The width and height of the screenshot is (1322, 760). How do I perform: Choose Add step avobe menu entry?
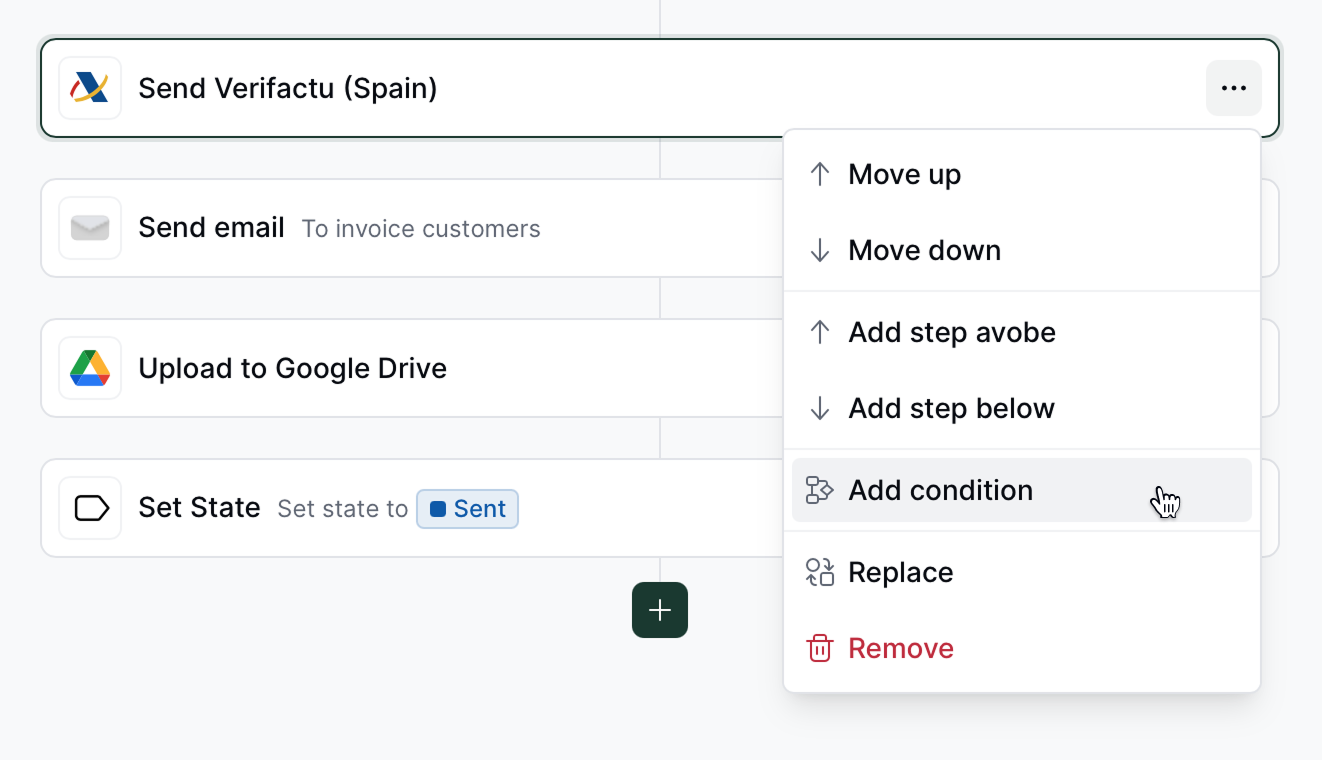tap(952, 332)
